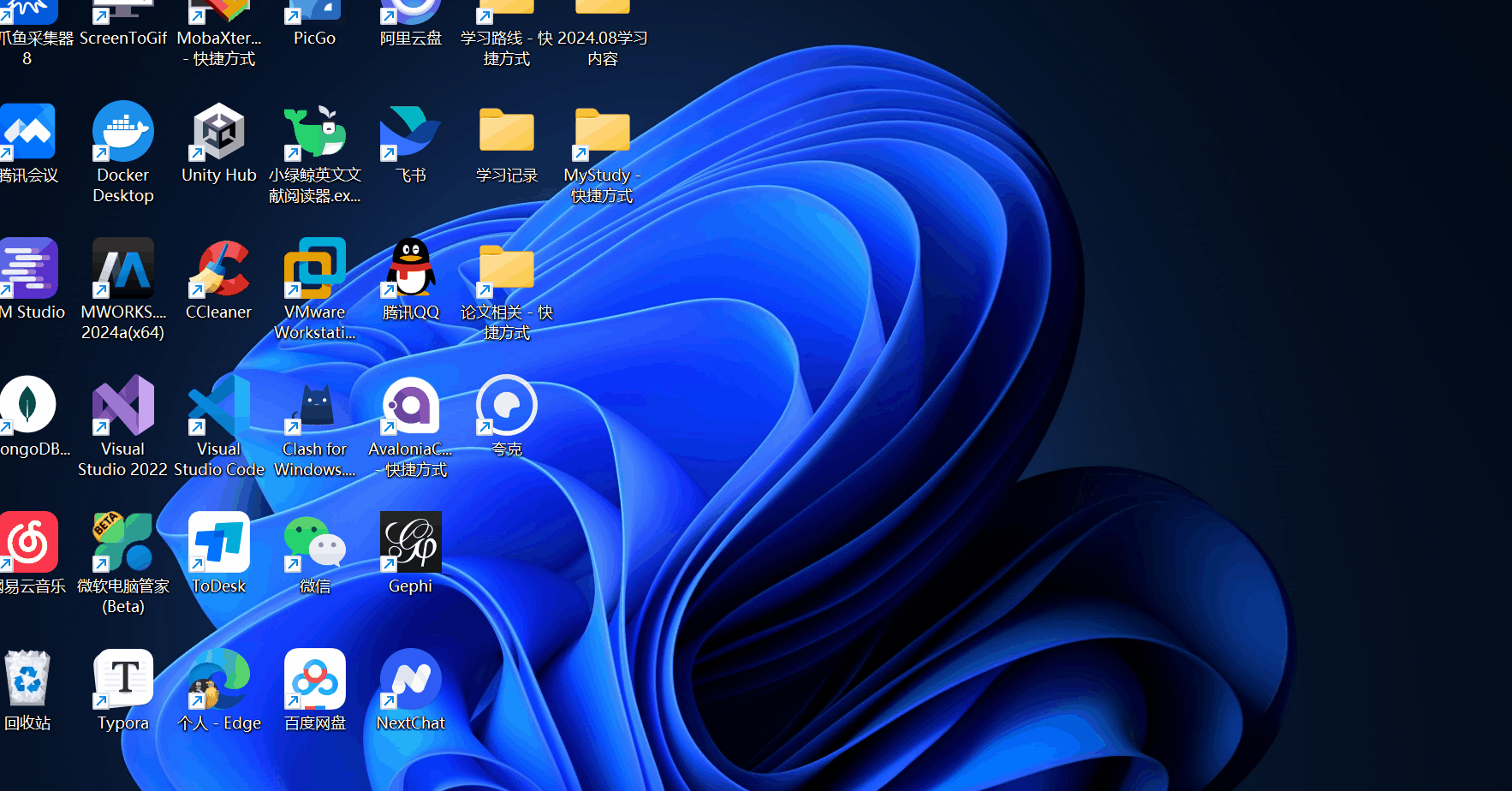The width and height of the screenshot is (1512, 791).
Task: Launch Docker Desktop from the desktop
Action: tap(123, 132)
